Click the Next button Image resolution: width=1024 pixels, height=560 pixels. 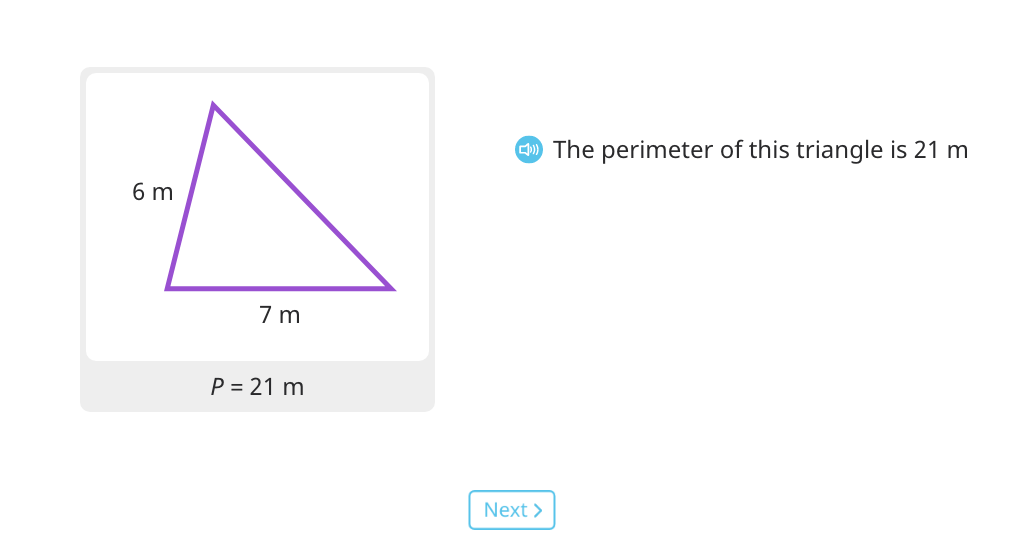511,510
